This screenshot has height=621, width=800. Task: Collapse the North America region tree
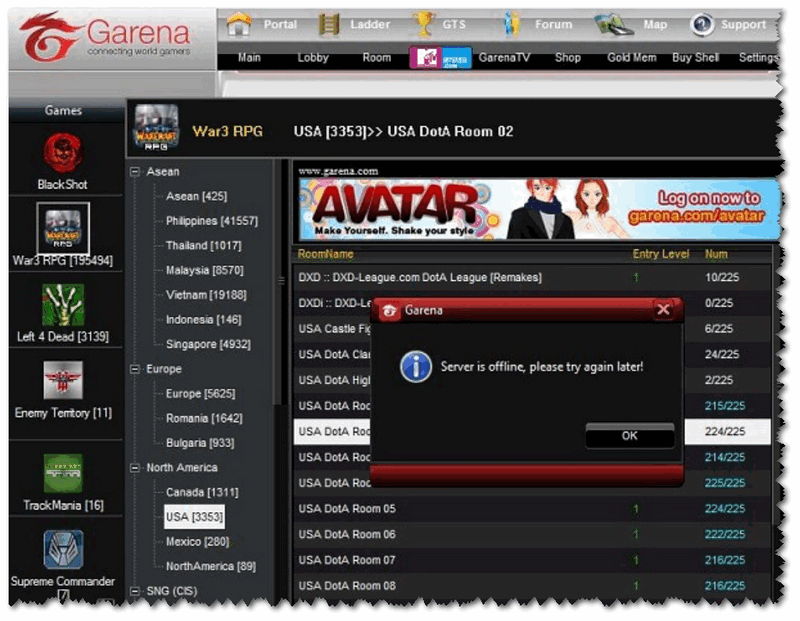pos(135,468)
